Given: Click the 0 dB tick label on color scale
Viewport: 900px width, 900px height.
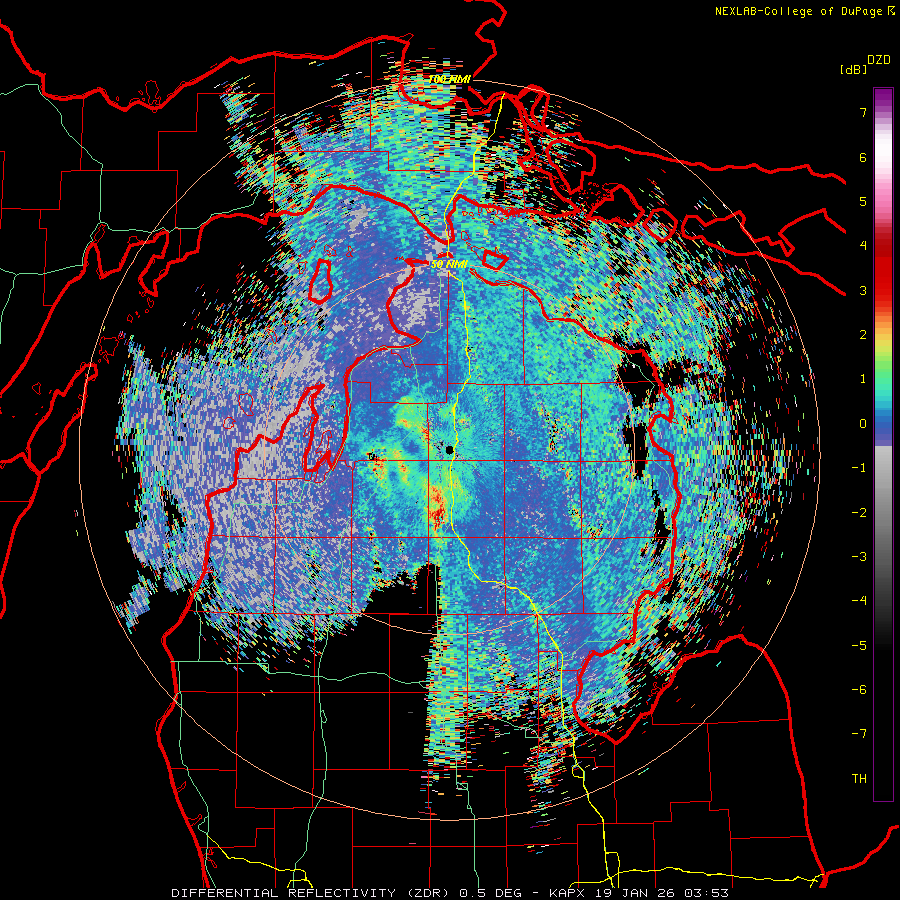Looking at the screenshot, I should (863, 424).
